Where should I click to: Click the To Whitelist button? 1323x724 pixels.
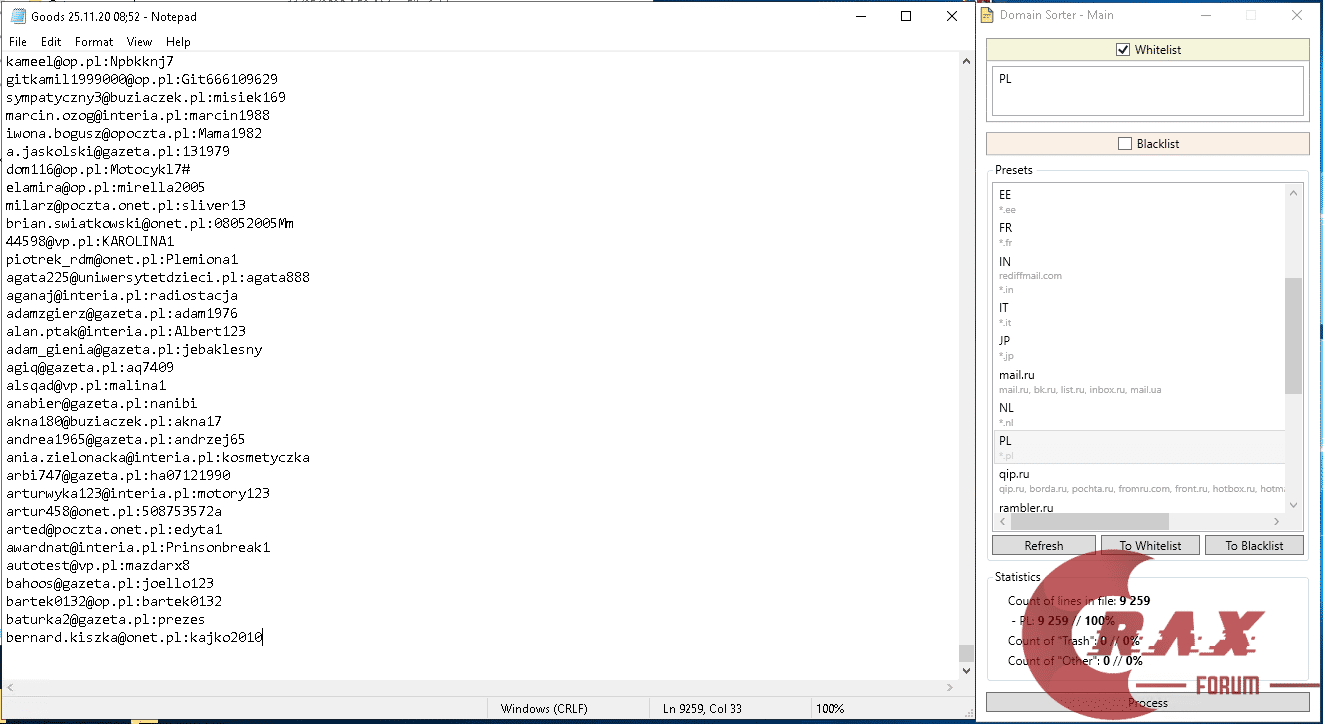click(1150, 545)
